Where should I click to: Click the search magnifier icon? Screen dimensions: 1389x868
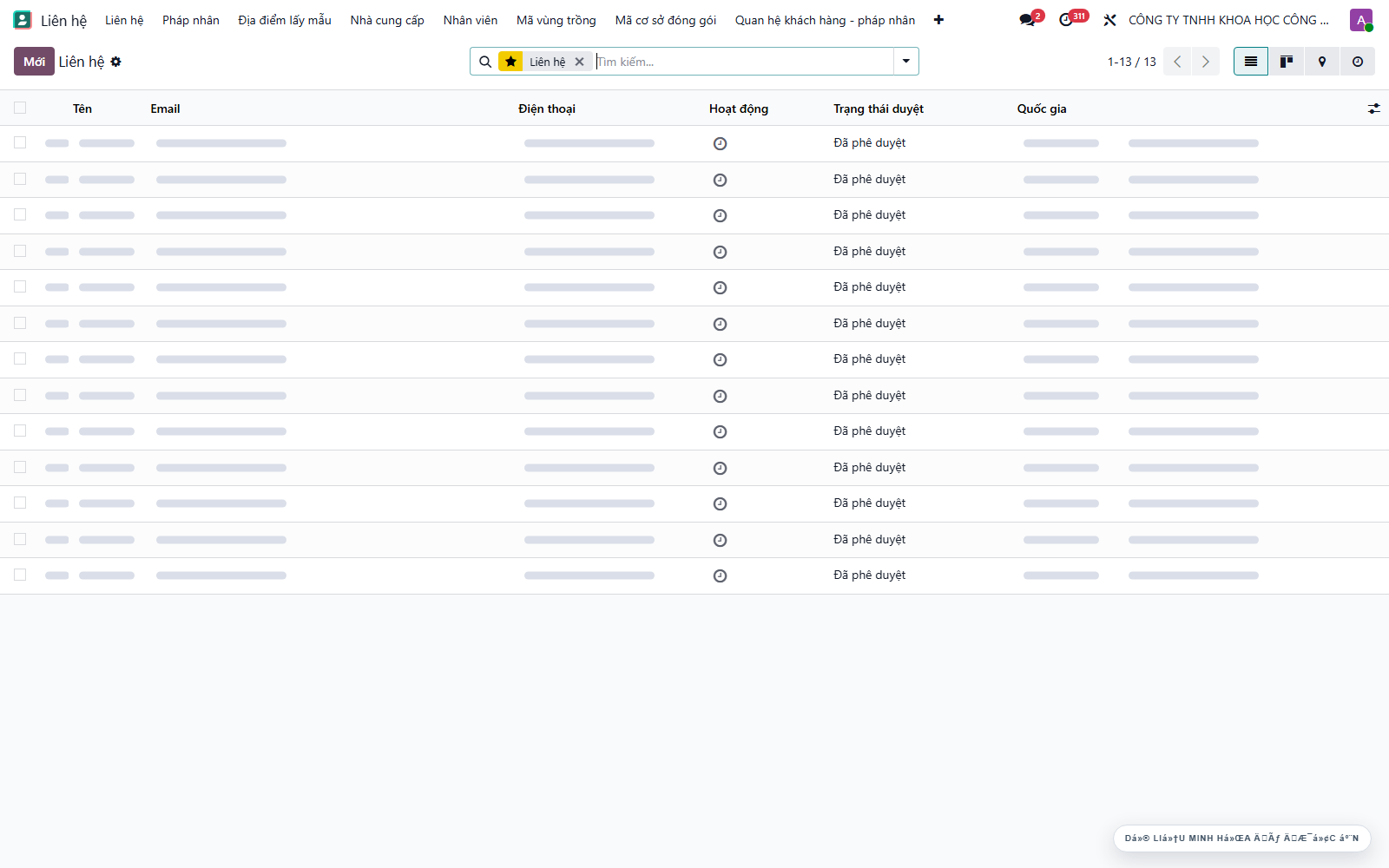tap(485, 62)
